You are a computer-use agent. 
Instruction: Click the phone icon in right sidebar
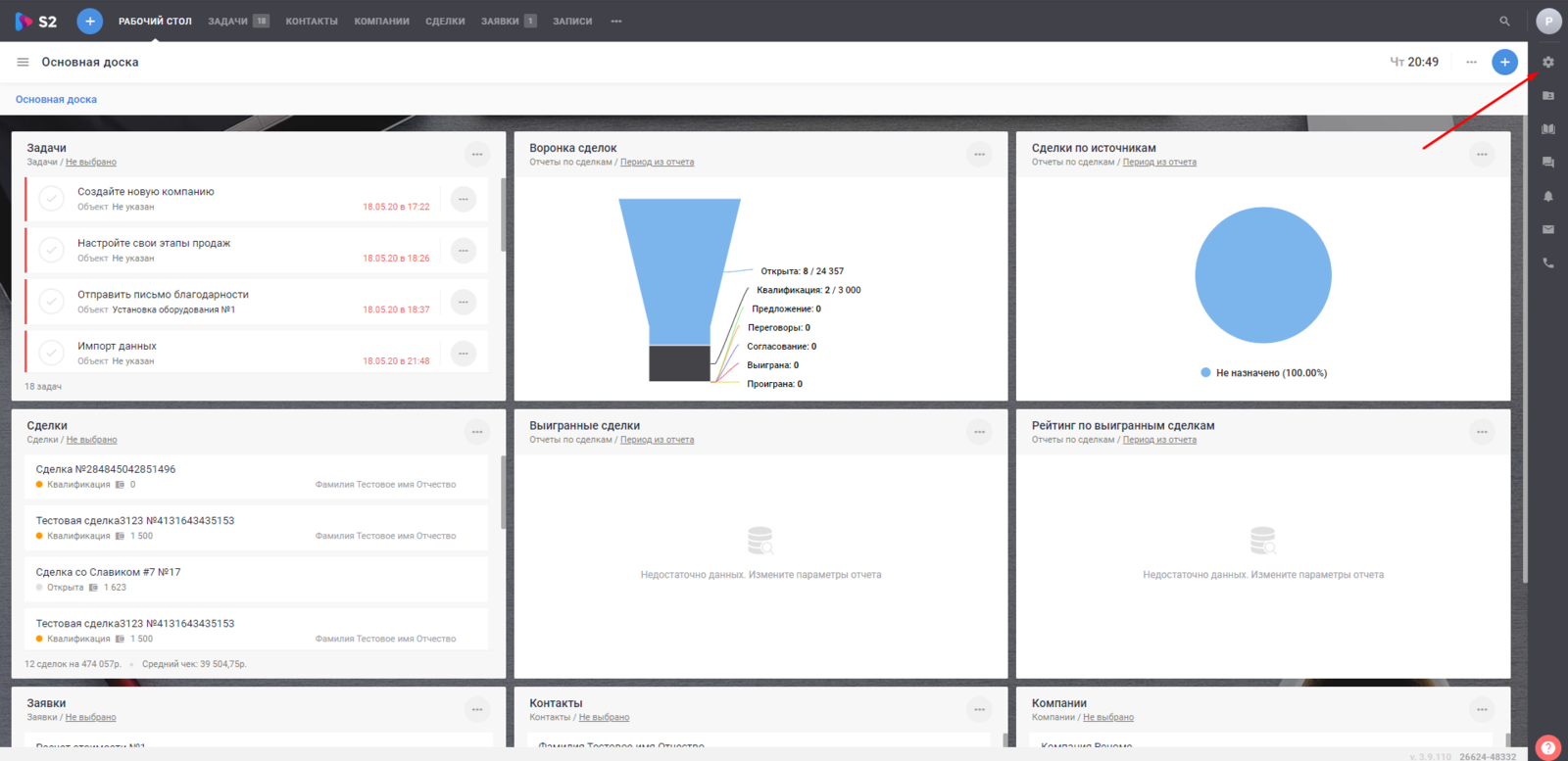pos(1548,262)
